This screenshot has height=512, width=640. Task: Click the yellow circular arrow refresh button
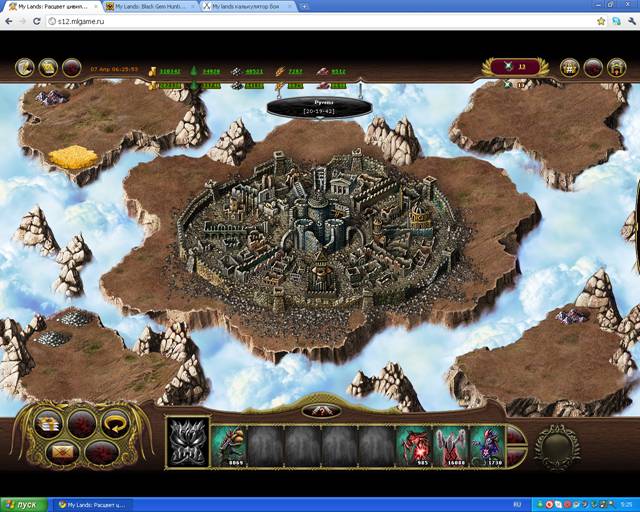(115, 425)
